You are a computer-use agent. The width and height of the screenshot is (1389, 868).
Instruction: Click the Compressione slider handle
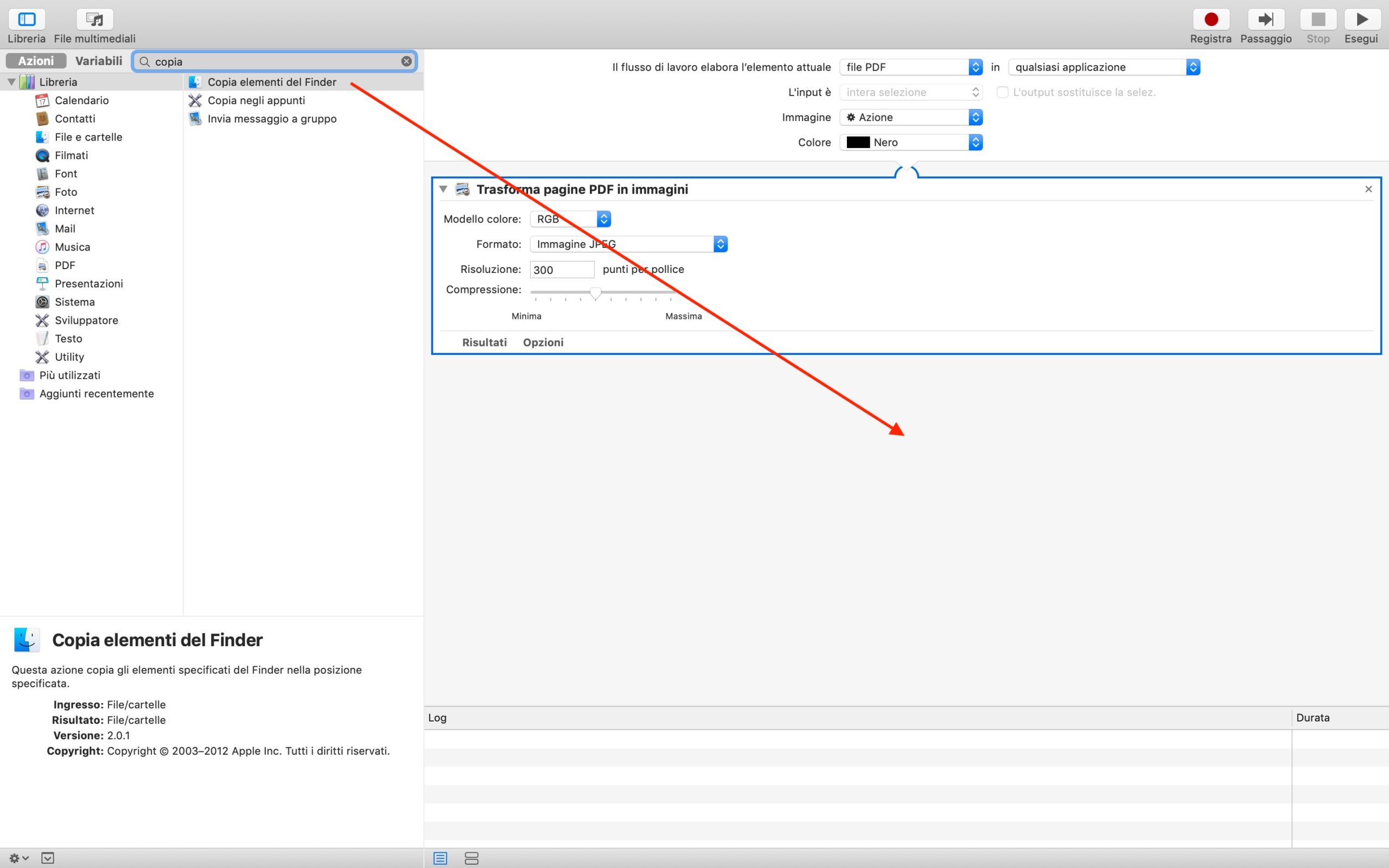[595, 293]
